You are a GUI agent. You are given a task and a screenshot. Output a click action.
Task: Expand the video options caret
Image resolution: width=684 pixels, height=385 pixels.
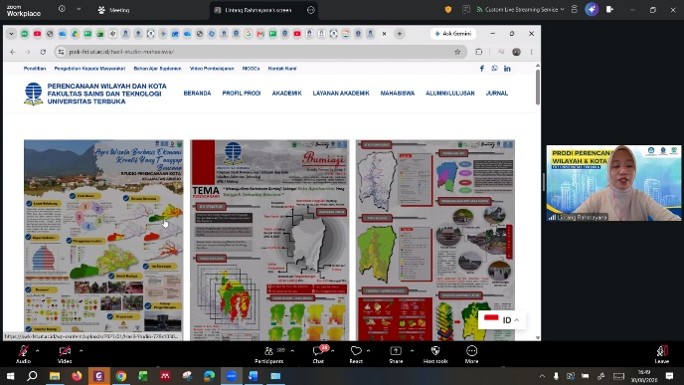pos(81,350)
